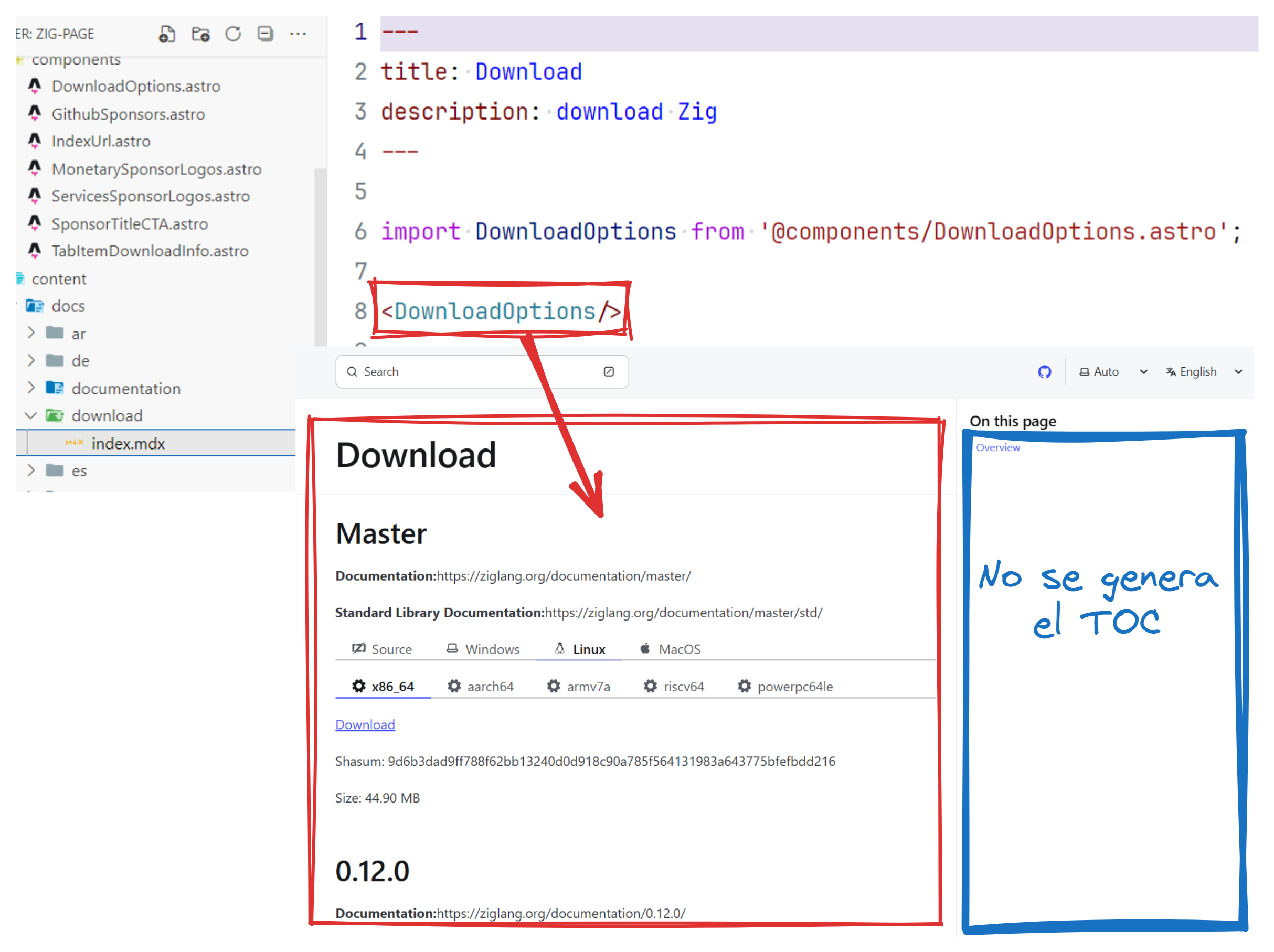Click the documentation folder icon
The height and width of the screenshot is (952, 1274).
[55, 388]
